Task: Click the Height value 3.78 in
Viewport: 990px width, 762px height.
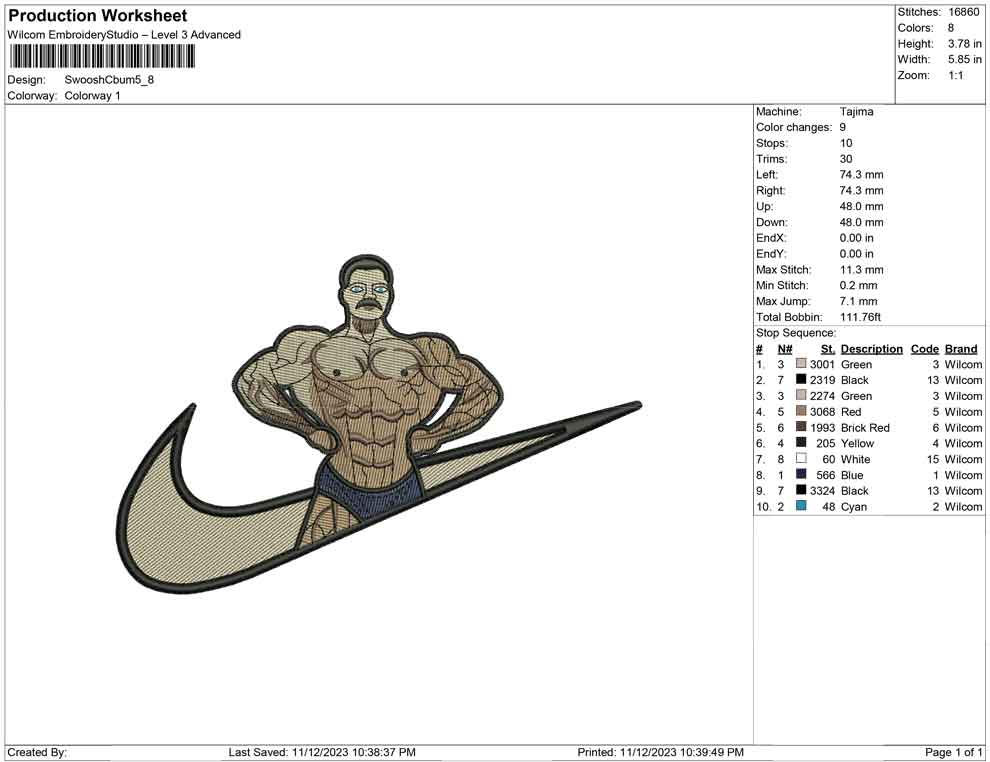Action: coord(964,44)
